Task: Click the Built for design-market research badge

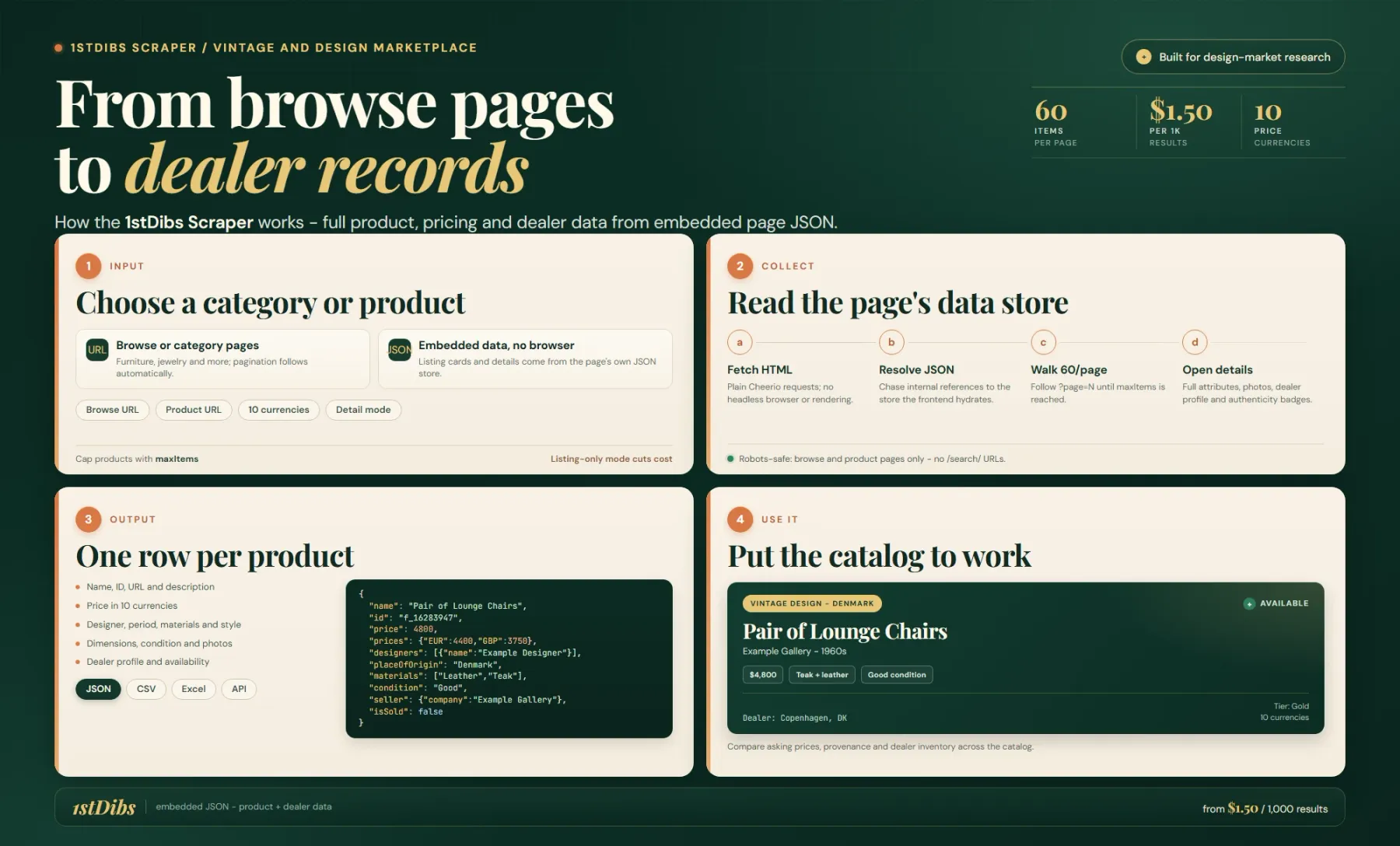Action: pos(1233,57)
